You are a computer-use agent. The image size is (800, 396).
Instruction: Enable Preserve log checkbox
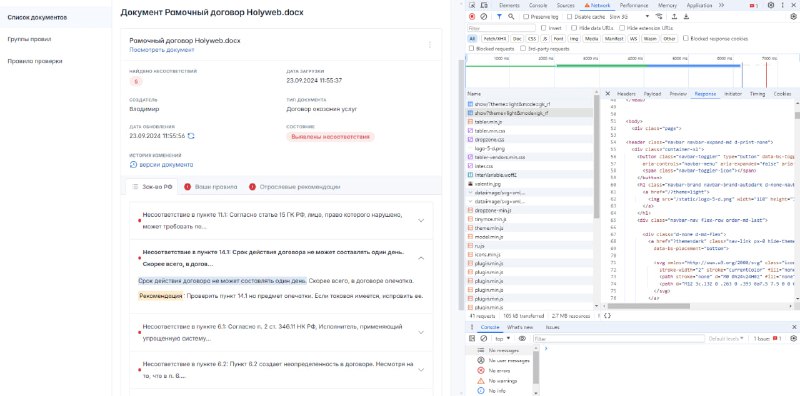541,17
